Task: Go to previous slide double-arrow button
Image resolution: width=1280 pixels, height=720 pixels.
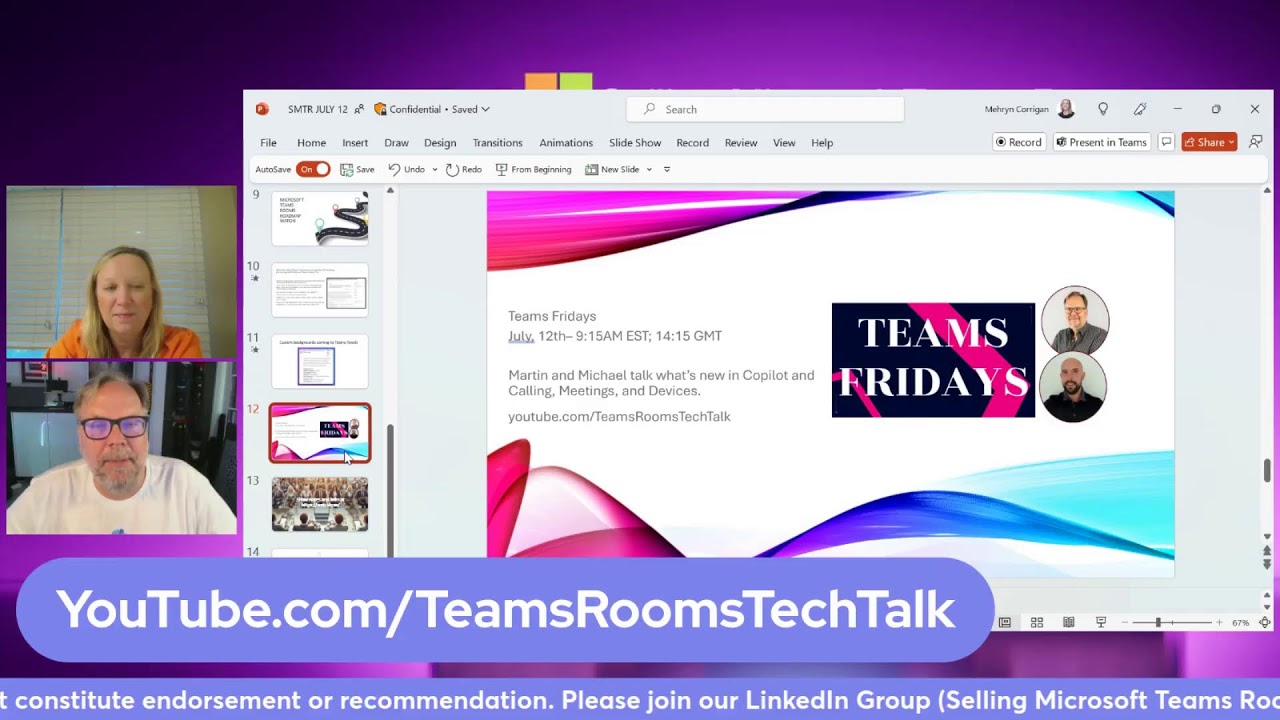Action: tap(1267, 551)
